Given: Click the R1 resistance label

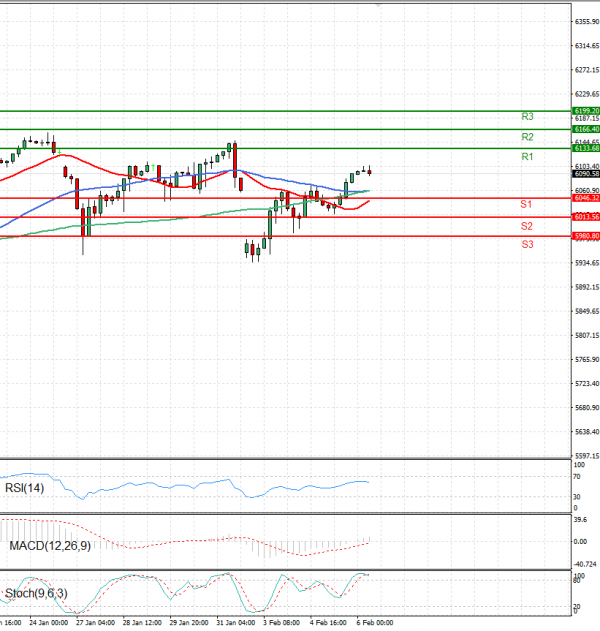Looking at the screenshot, I should [x=527, y=158].
